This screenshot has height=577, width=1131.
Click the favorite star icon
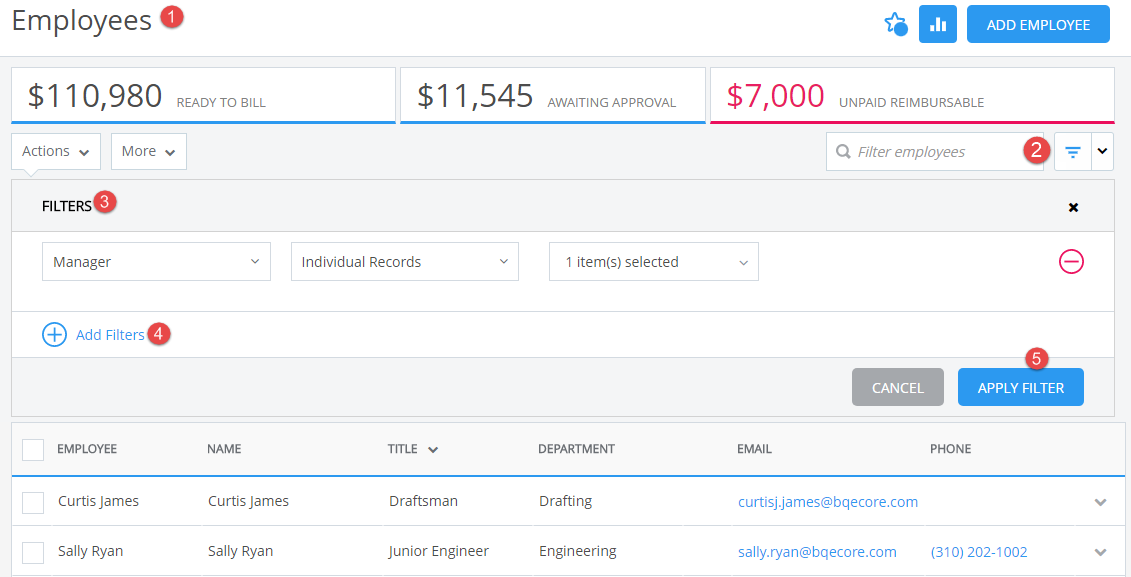896,25
